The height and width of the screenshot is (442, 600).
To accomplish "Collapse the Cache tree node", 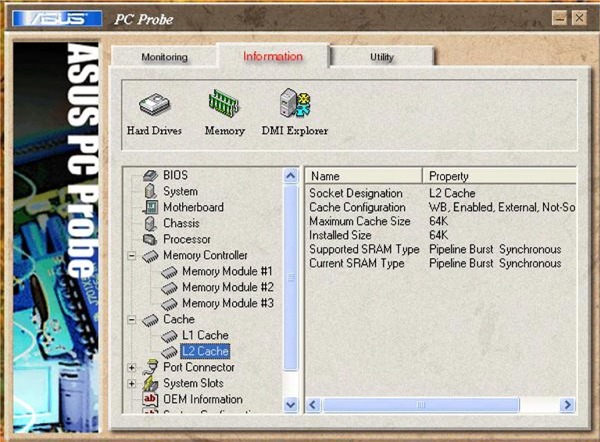I will tap(132, 320).
